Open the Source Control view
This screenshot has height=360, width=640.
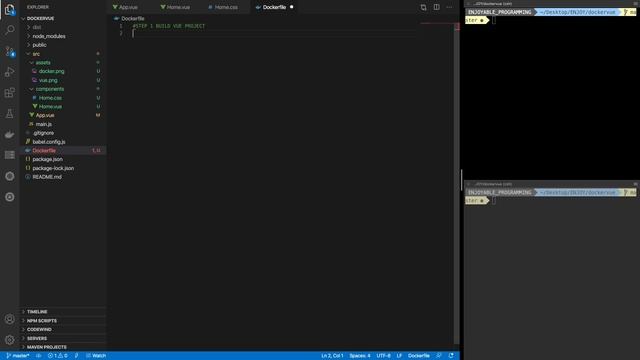pos(10,51)
